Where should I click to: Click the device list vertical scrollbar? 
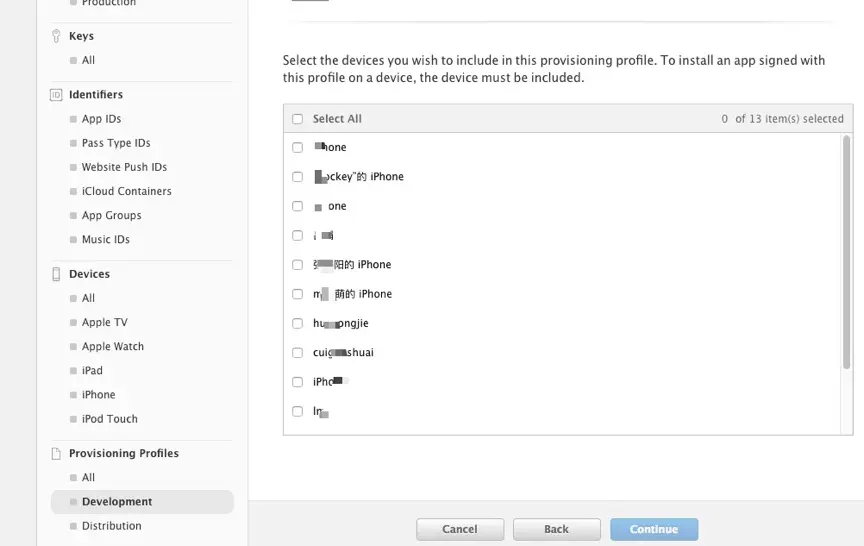coord(846,252)
